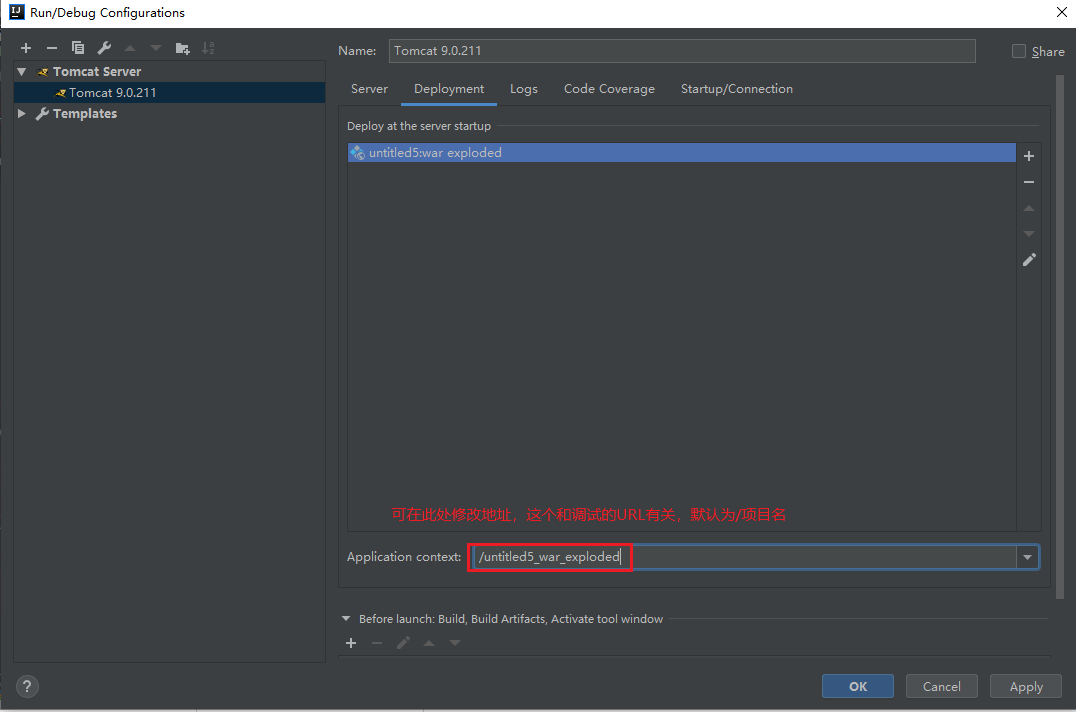1076x712 pixels.
Task: Collapse the Tomcat Server tree node
Action: coord(22,71)
